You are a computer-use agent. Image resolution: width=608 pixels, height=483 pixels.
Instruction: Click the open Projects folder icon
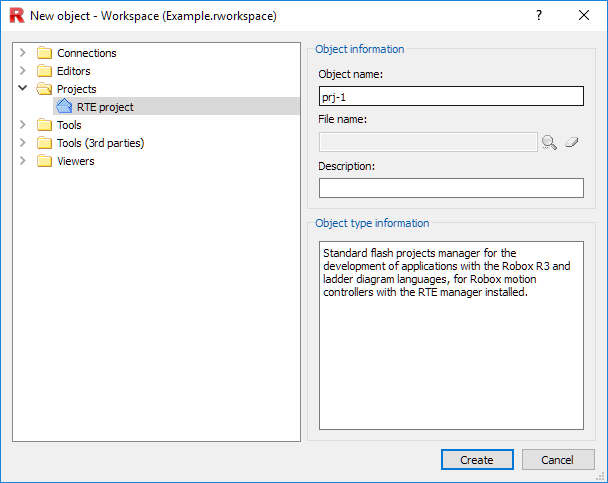coord(44,89)
